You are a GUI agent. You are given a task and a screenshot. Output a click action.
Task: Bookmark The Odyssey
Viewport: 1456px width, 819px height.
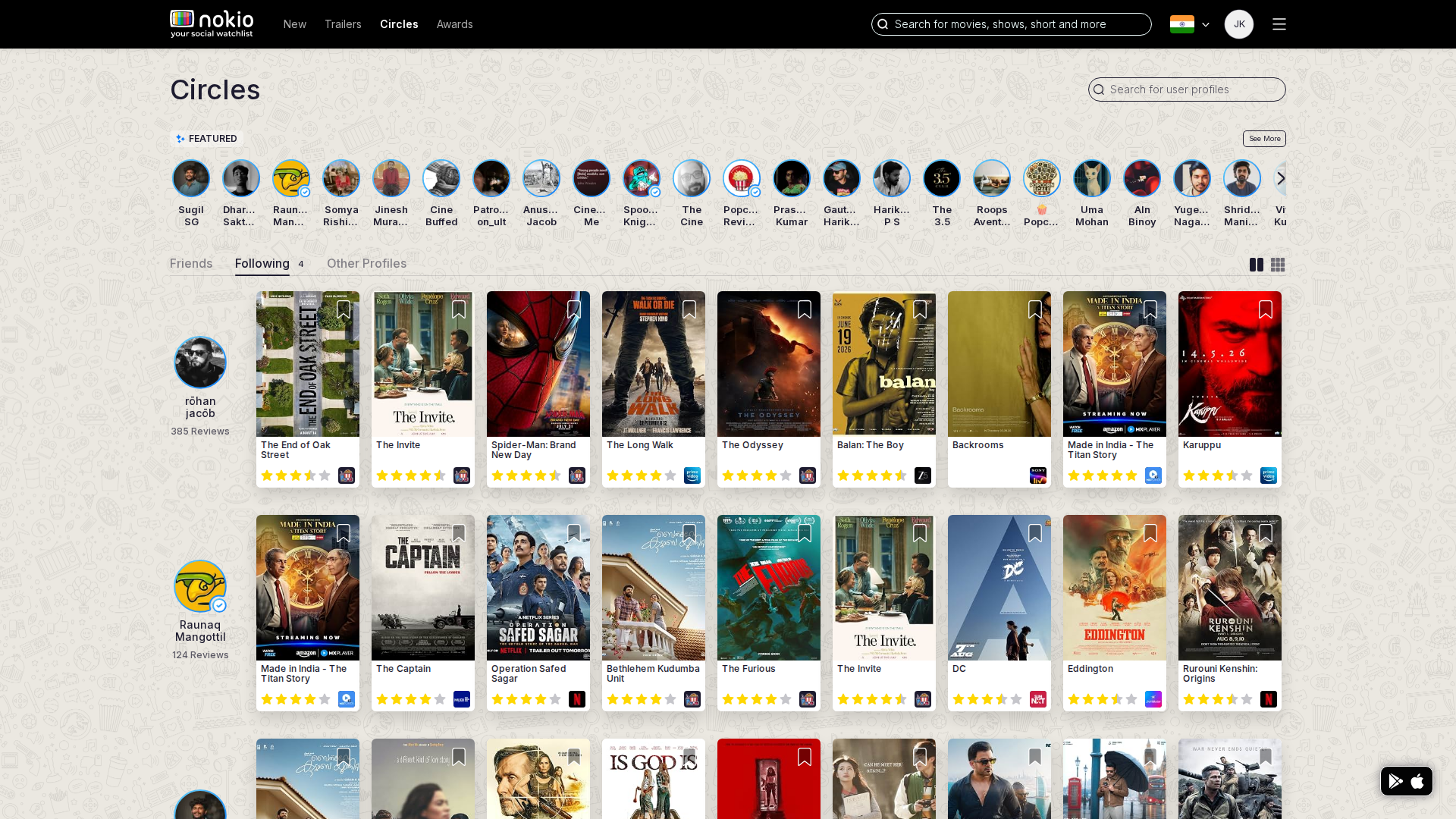click(x=805, y=310)
